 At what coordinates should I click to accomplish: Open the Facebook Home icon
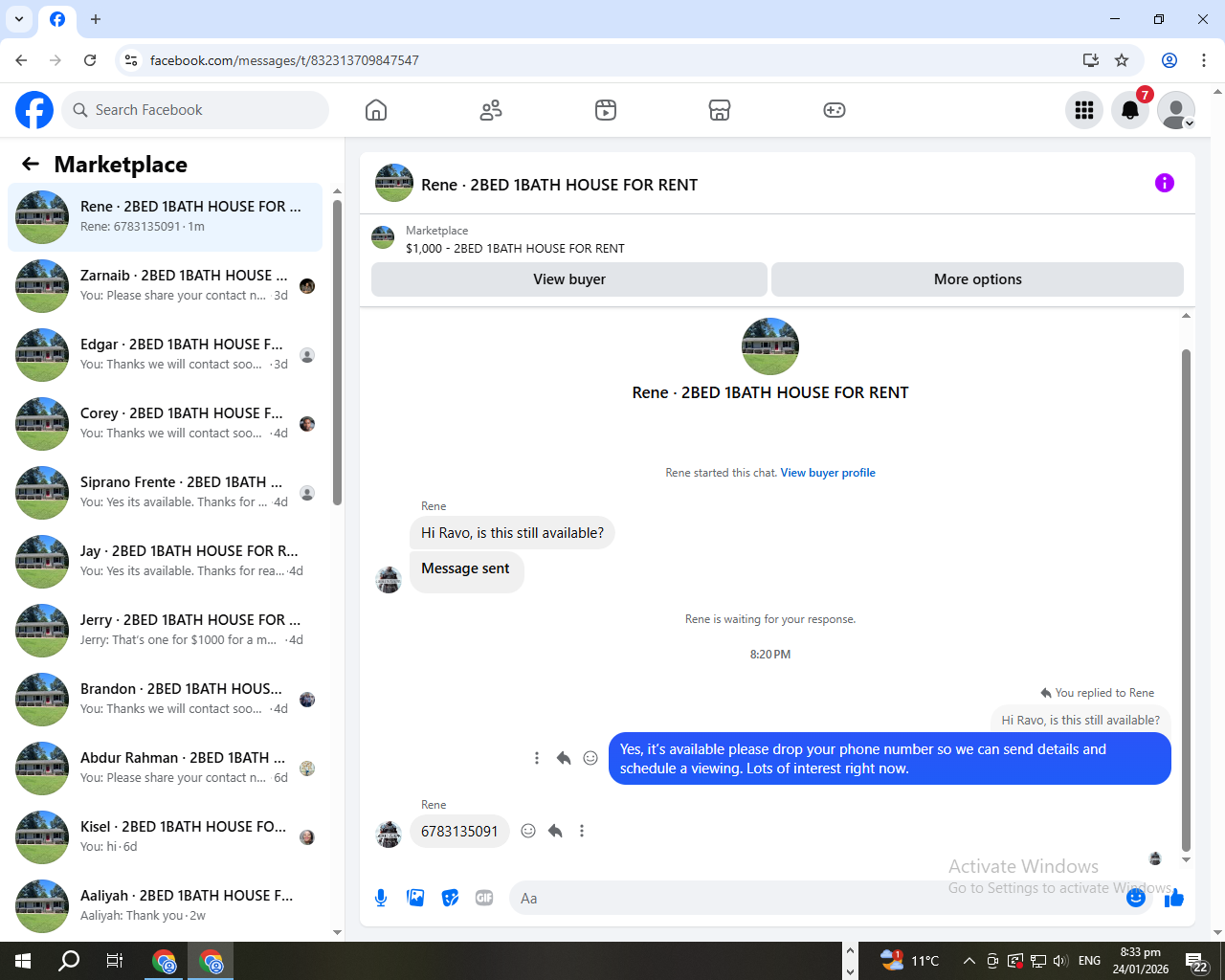point(376,110)
